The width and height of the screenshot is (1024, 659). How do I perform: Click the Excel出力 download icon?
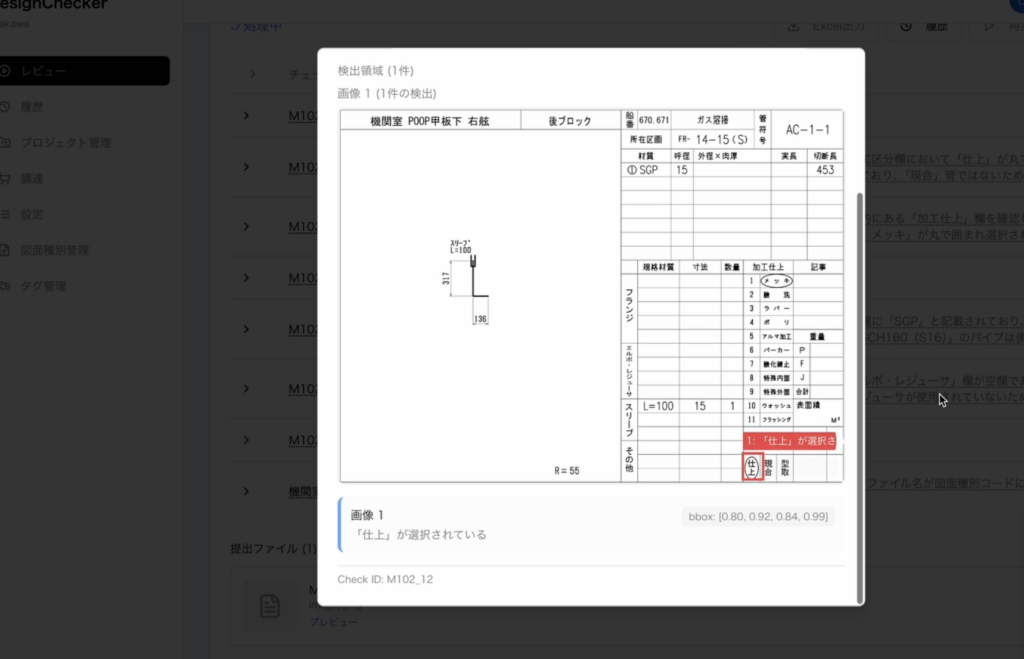(793, 26)
